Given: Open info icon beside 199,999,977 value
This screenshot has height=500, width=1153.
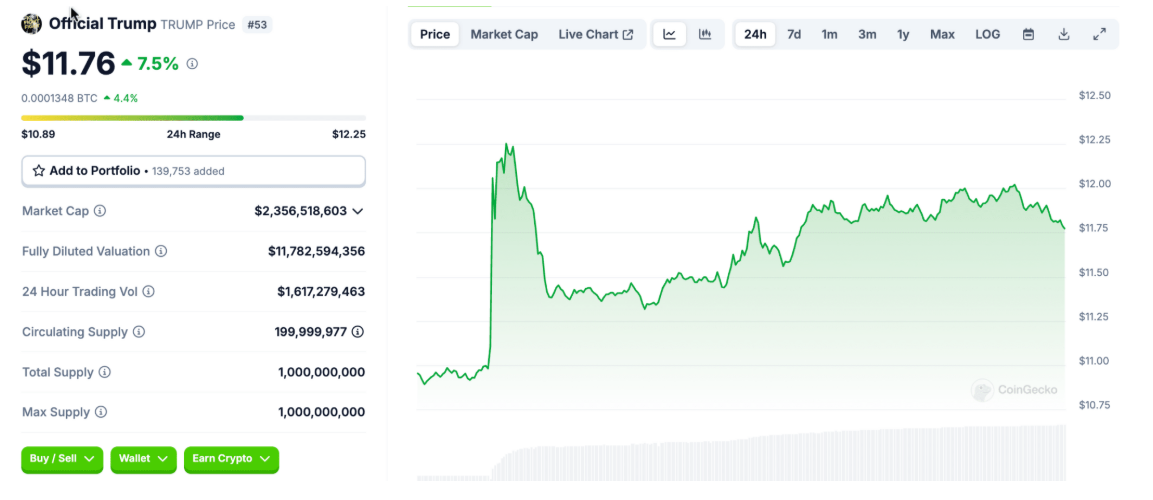Looking at the screenshot, I should click(358, 332).
